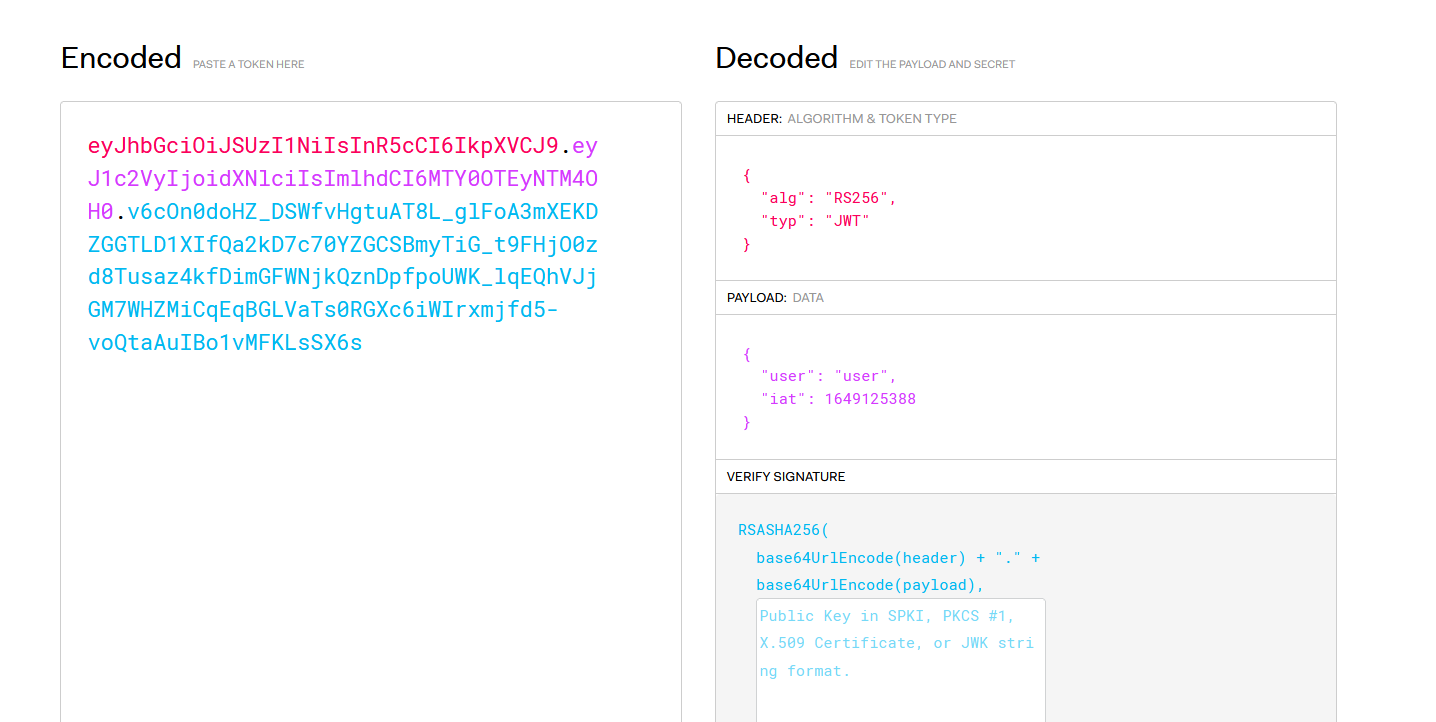Click the "PAYLOAD:" section label
This screenshot has width=1436, height=722.
[x=757, y=297]
